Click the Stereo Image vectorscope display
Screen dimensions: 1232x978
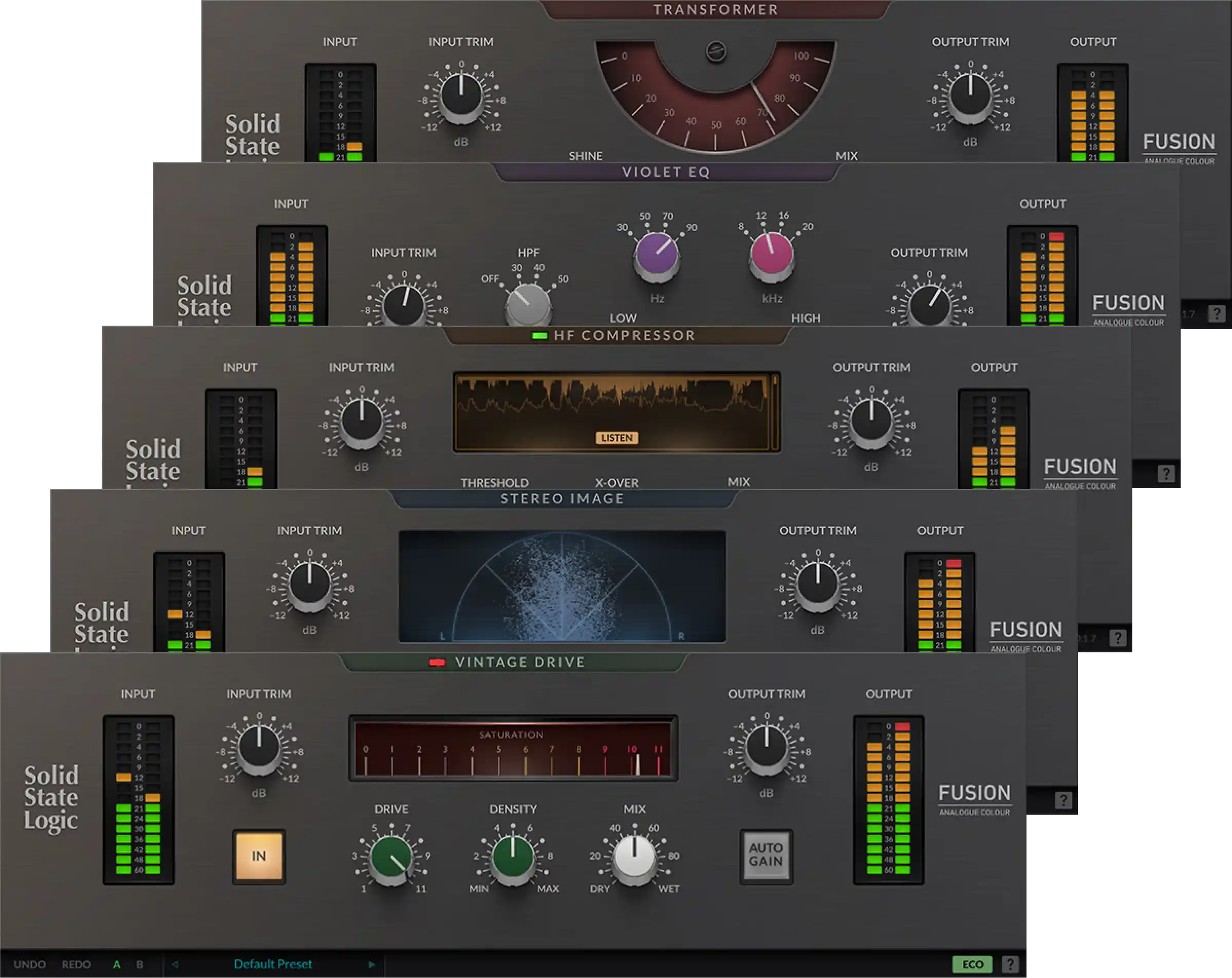click(562, 586)
